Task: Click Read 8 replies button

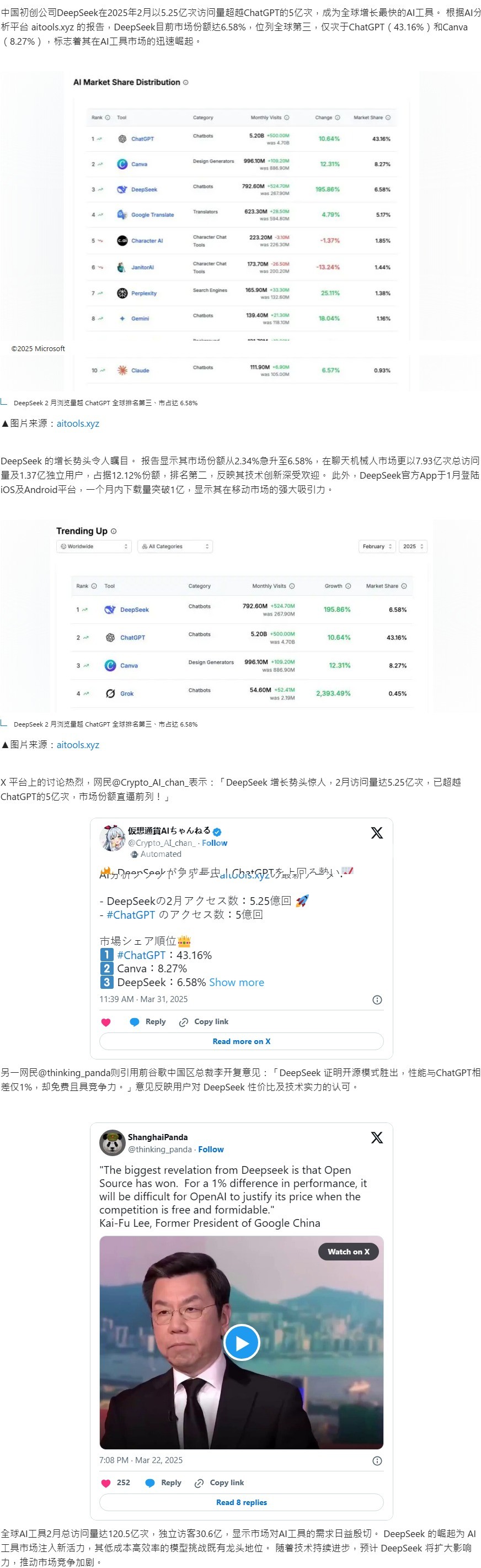Action: [x=242, y=1502]
